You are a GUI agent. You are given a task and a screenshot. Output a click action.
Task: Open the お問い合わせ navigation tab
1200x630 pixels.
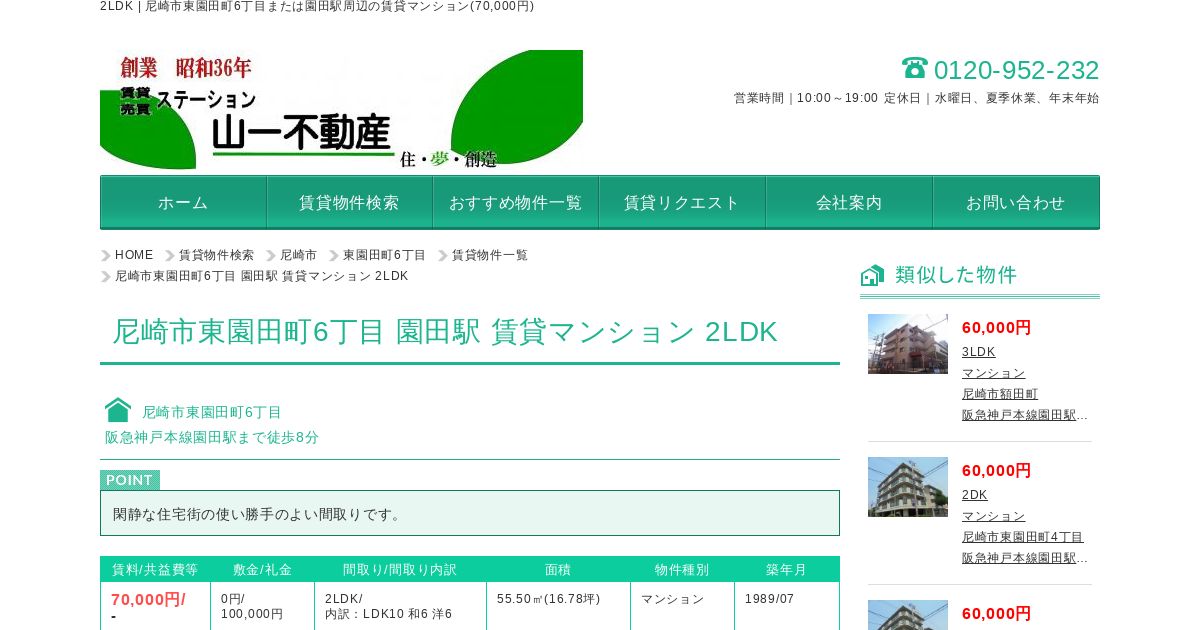(1016, 202)
